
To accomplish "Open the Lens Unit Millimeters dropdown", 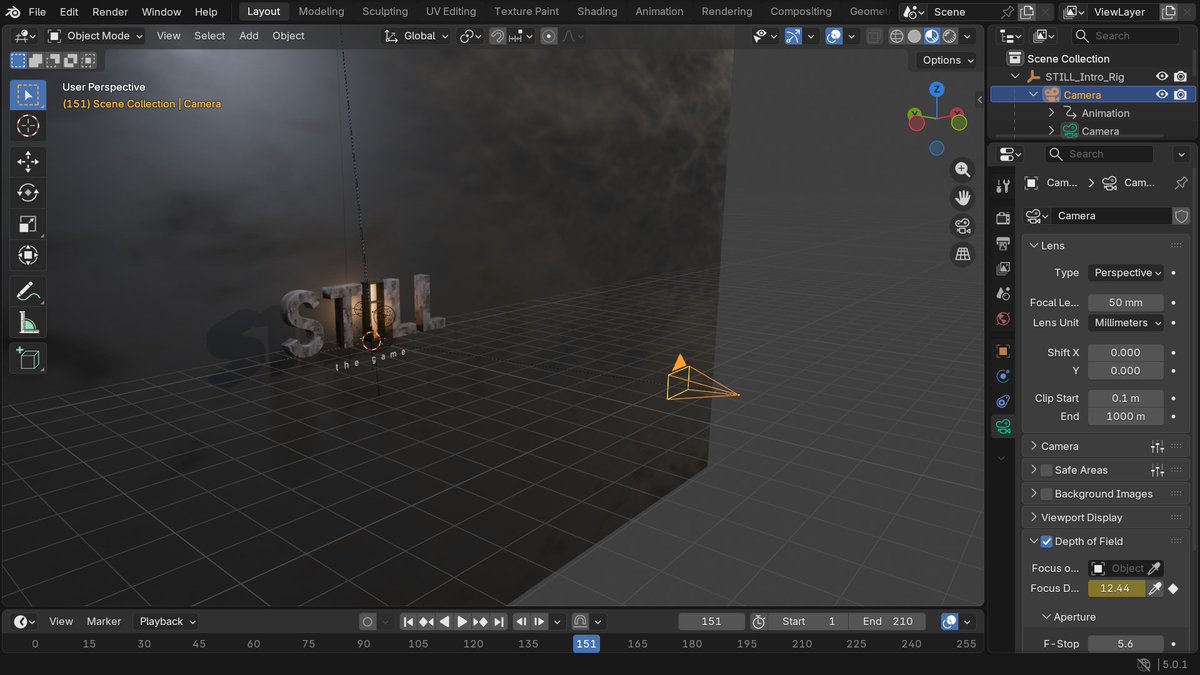I will click(1127, 323).
